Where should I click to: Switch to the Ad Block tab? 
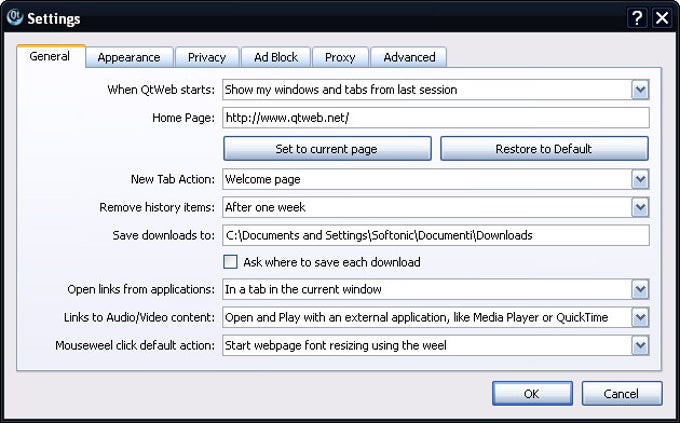[x=276, y=57]
